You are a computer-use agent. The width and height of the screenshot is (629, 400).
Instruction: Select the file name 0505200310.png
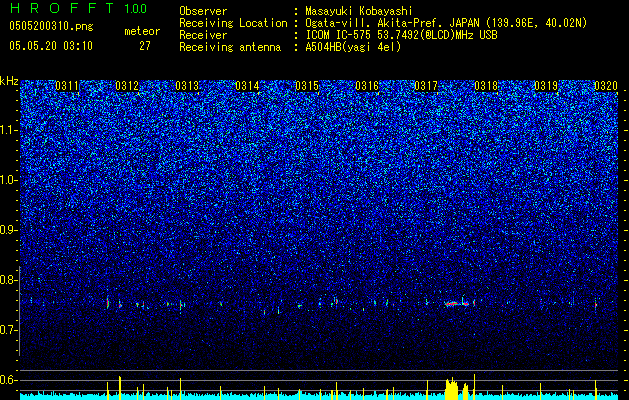pos(51,27)
